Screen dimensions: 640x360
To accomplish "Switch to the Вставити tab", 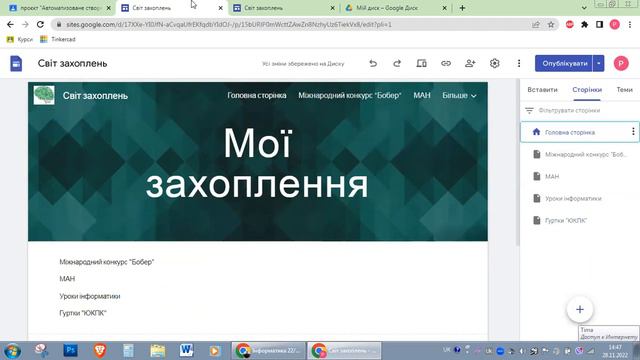I will [x=542, y=89].
